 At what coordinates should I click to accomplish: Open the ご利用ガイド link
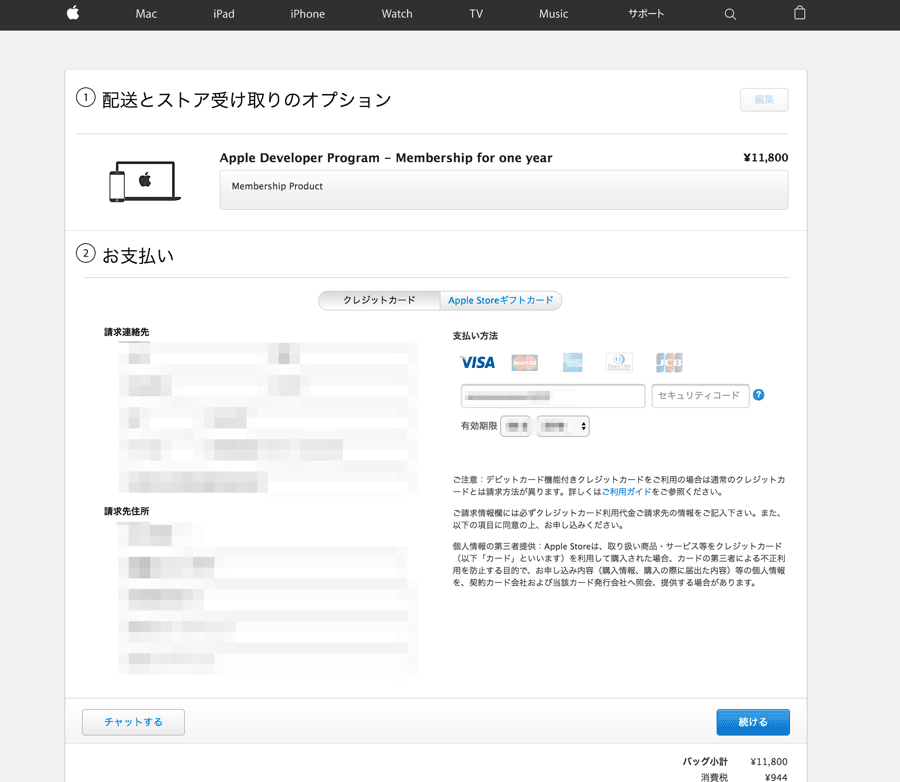(x=626, y=491)
